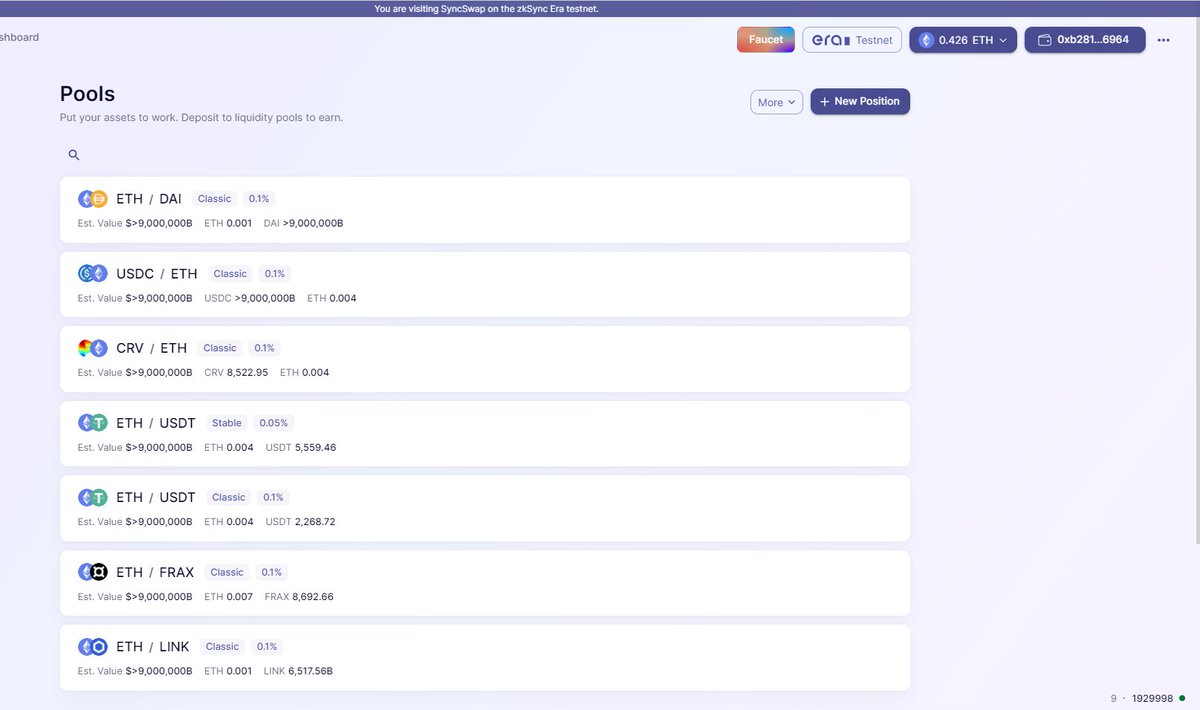This screenshot has width=1200, height=710.
Task: Open the CRV / ETH pool row
Action: [x=485, y=359]
